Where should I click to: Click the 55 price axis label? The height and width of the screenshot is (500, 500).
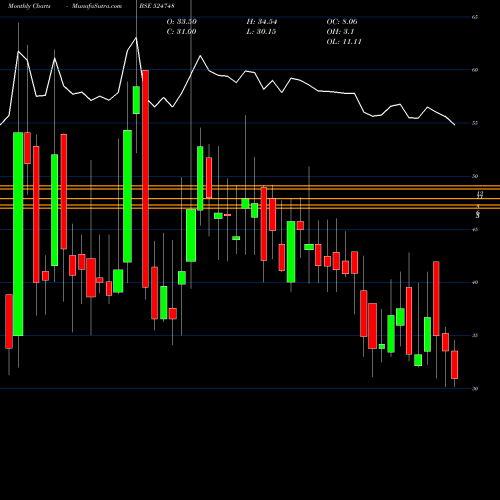point(475,123)
